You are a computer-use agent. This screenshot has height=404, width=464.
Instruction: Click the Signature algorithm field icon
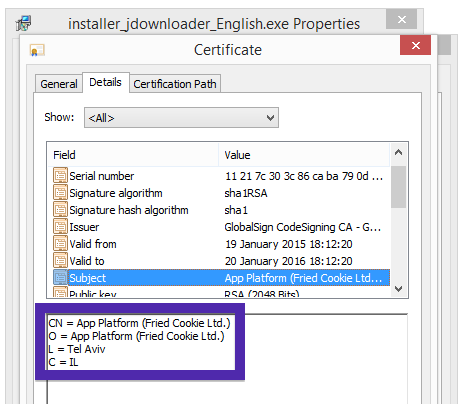click(60, 192)
